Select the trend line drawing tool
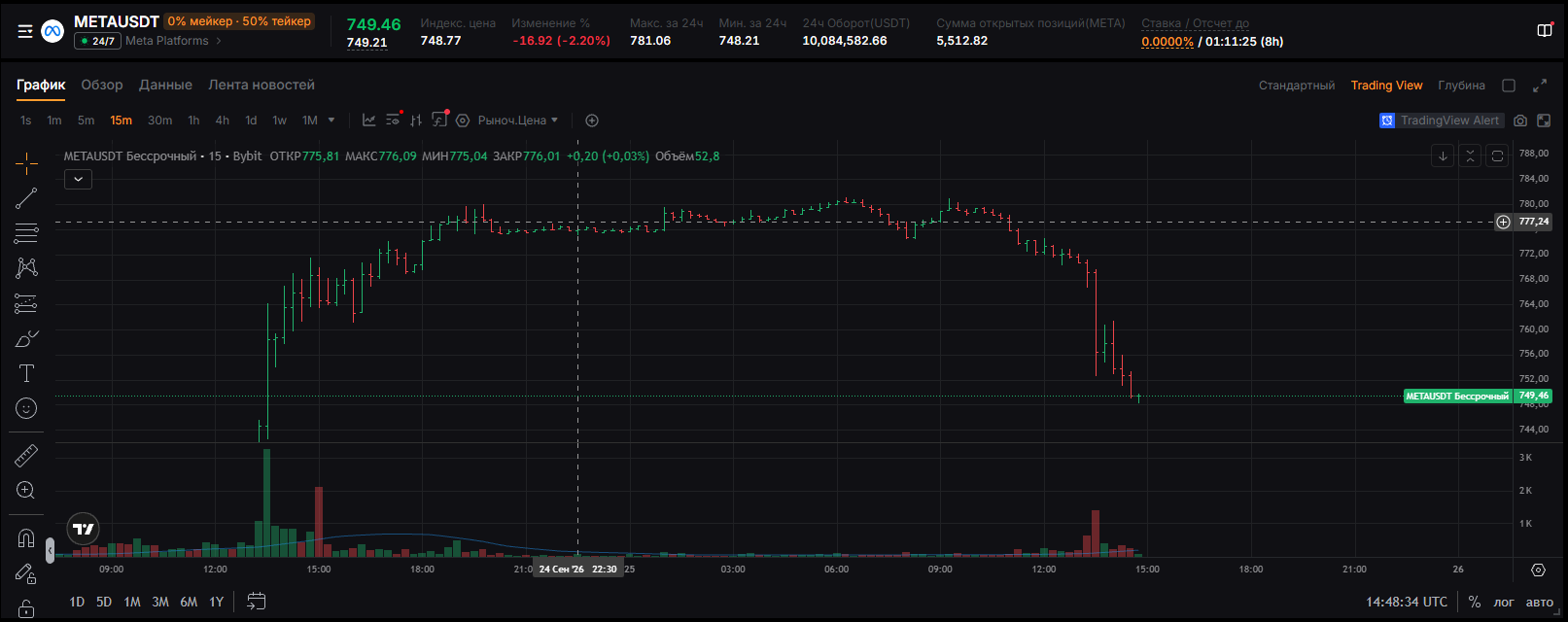Screen dimensions: 1568x622 [x=26, y=198]
